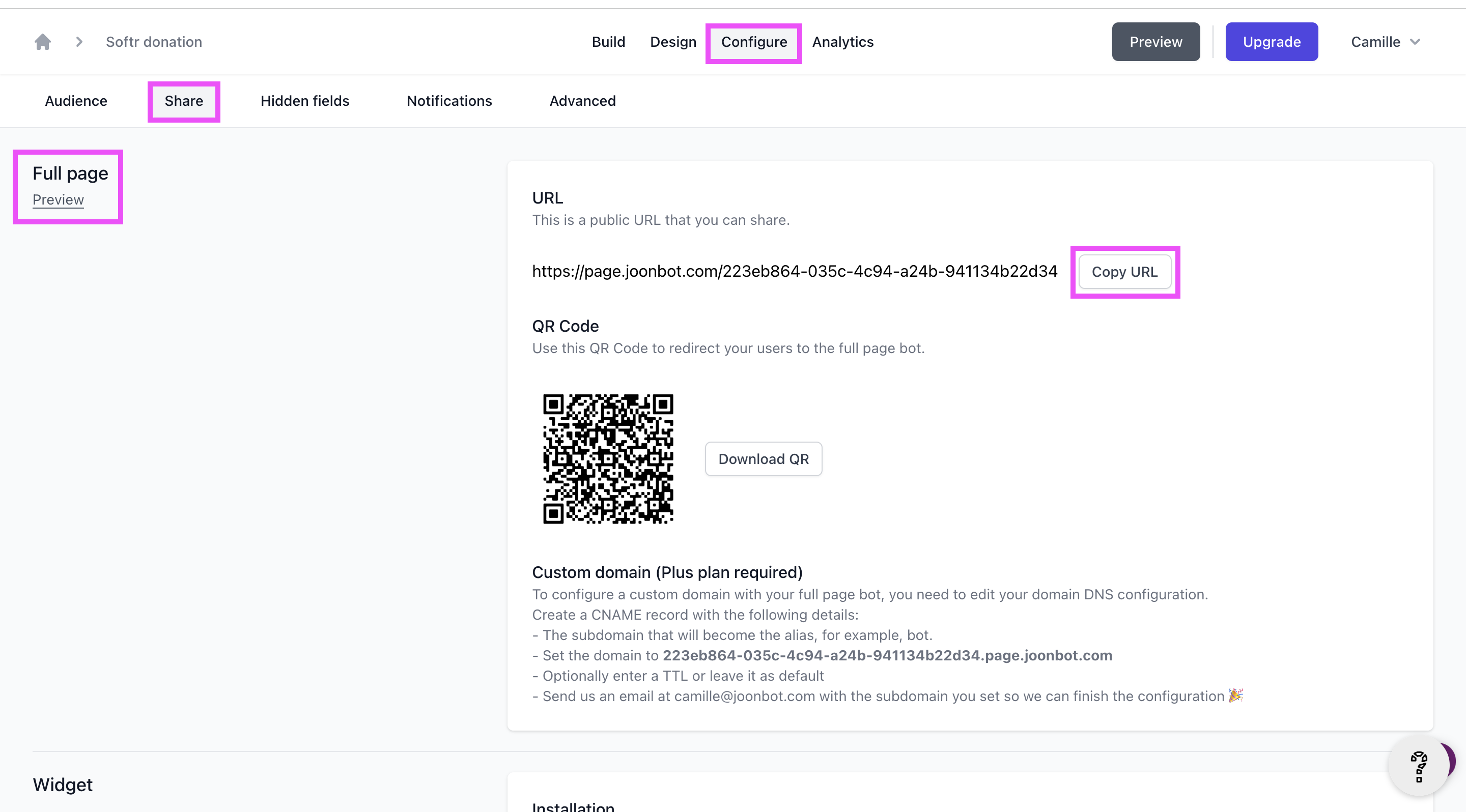Download the QR code
The image size is (1466, 812).
[764, 459]
